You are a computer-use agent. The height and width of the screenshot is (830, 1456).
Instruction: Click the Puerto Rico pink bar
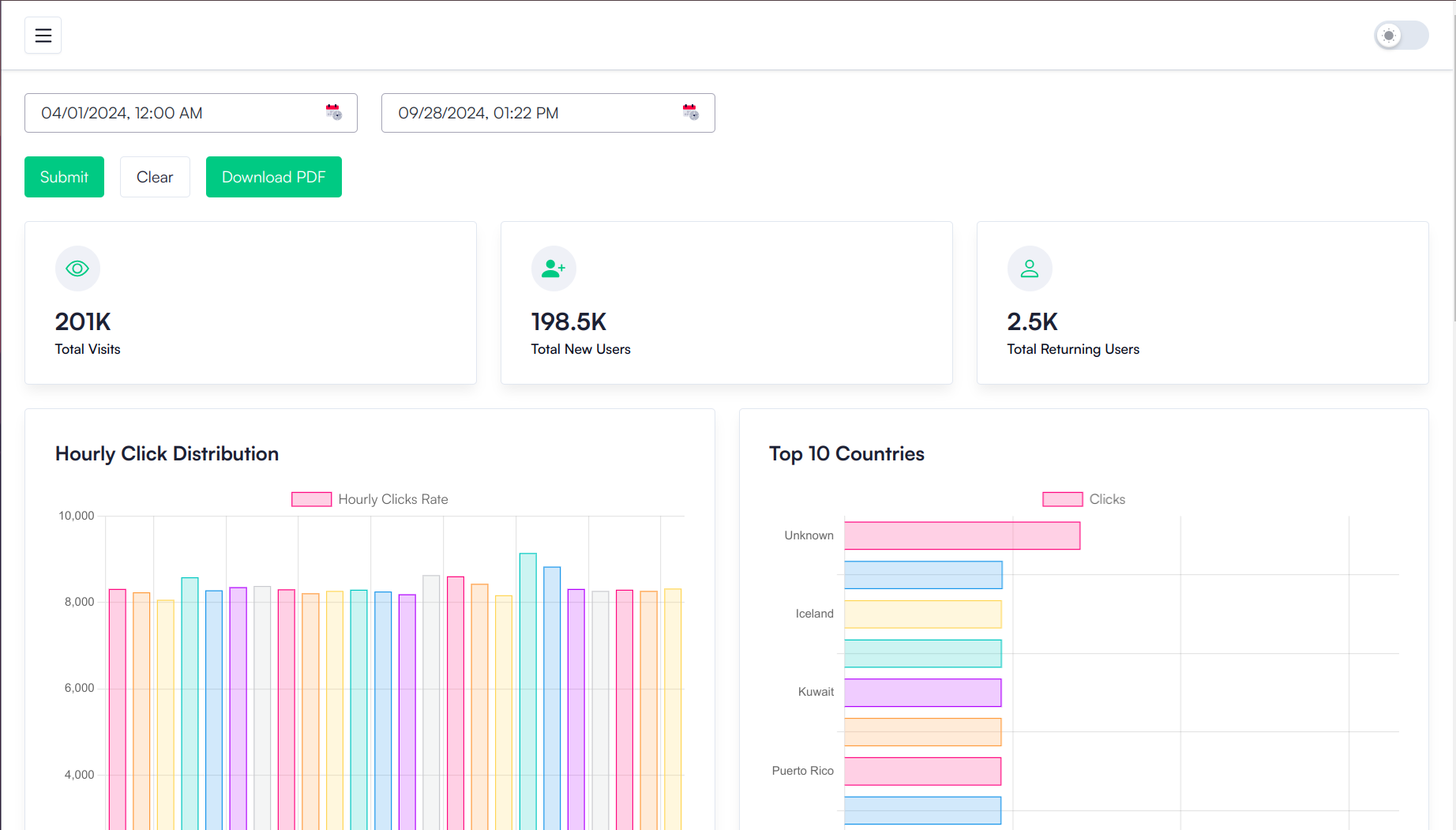coord(922,771)
